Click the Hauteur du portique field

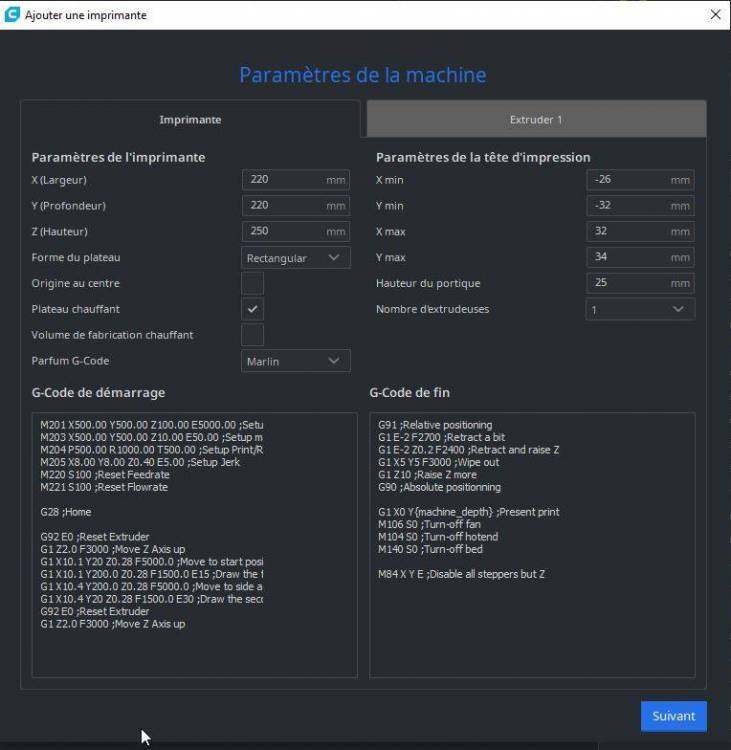pos(640,283)
